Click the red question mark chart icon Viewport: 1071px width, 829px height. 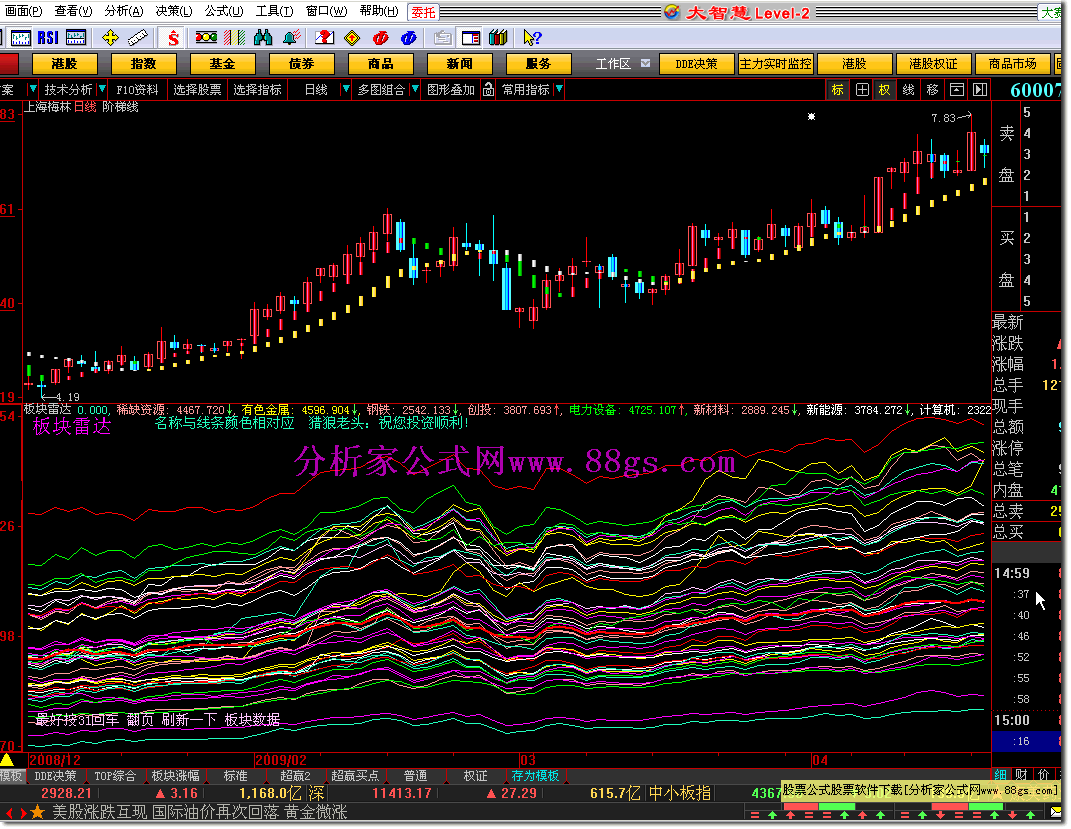[x=324, y=38]
